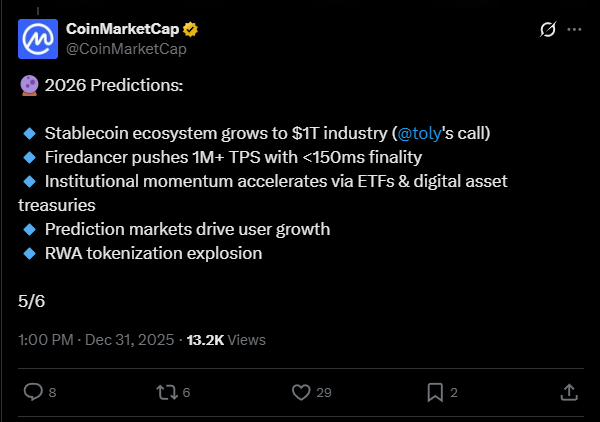Click the Grok icon beside the post menu
Screen dimensions: 600x422
tap(547, 30)
